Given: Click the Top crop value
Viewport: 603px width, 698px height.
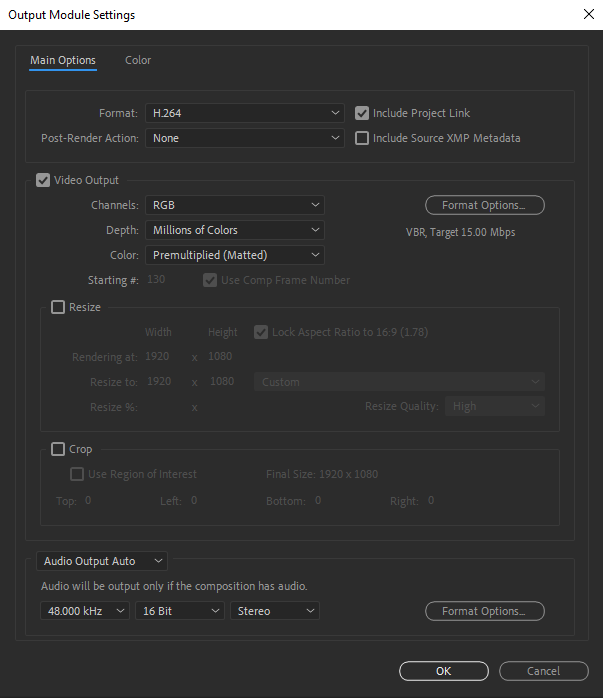Looking at the screenshot, I should click(88, 500).
